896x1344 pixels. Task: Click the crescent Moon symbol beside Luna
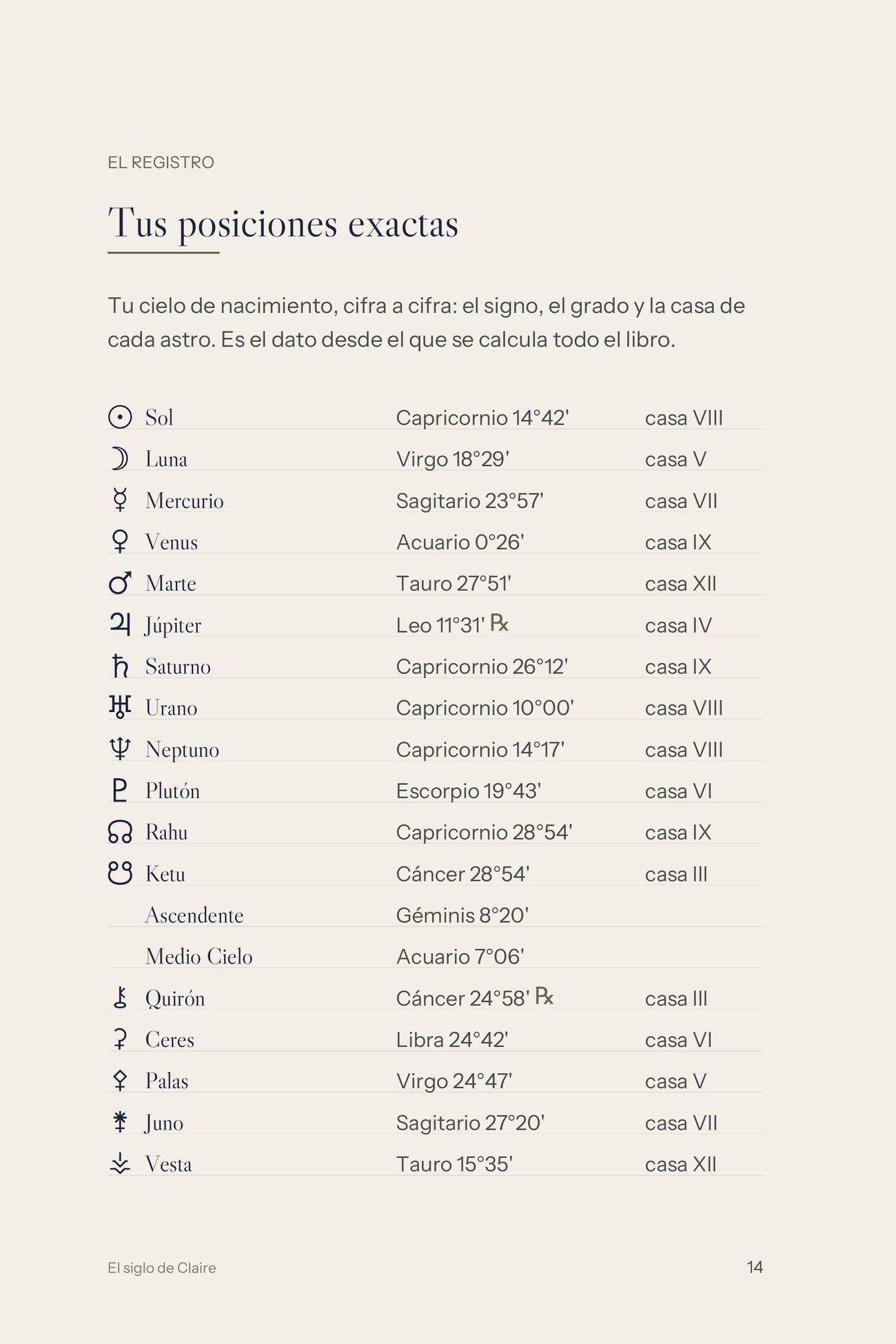pyautogui.click(x=120, y=458)
